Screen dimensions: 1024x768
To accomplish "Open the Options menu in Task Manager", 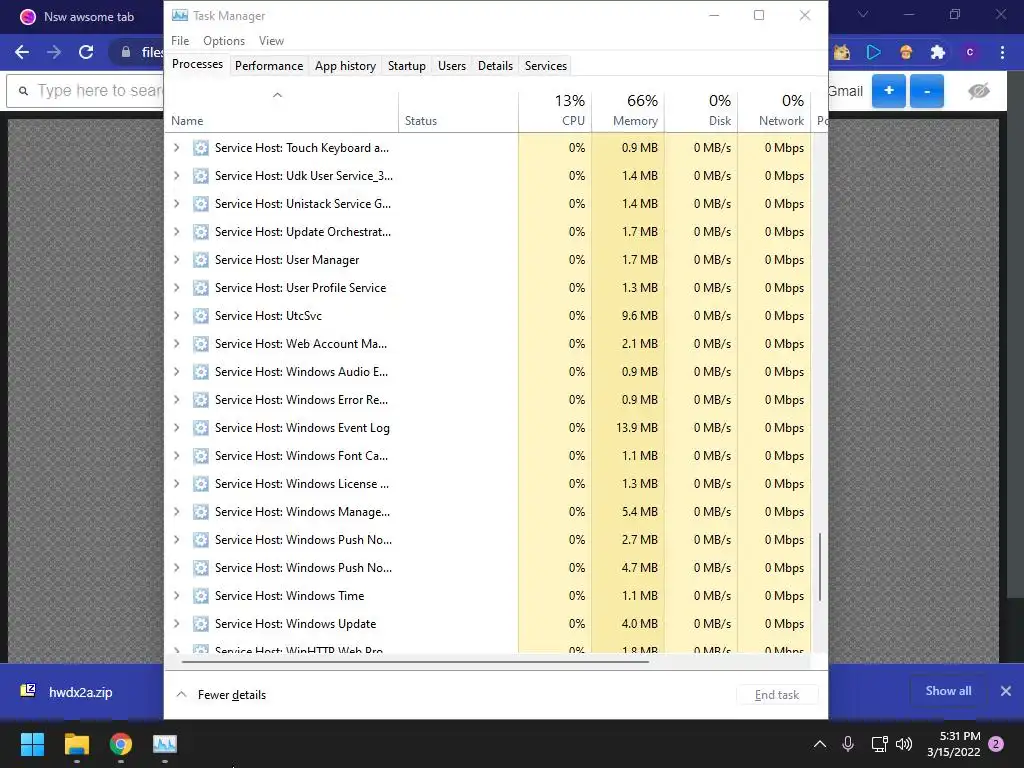I will (x=224, y=40).
